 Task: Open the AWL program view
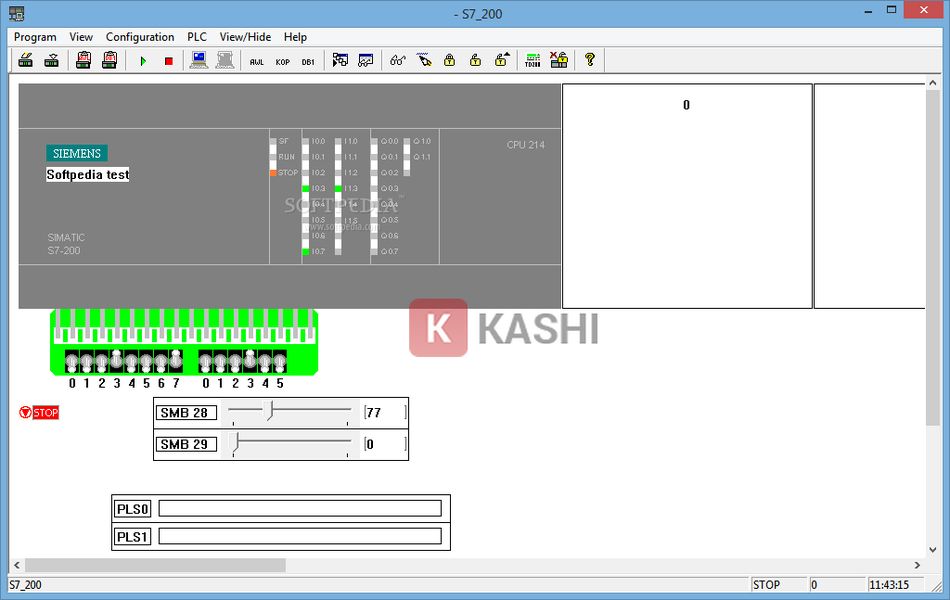pos(257,61)
